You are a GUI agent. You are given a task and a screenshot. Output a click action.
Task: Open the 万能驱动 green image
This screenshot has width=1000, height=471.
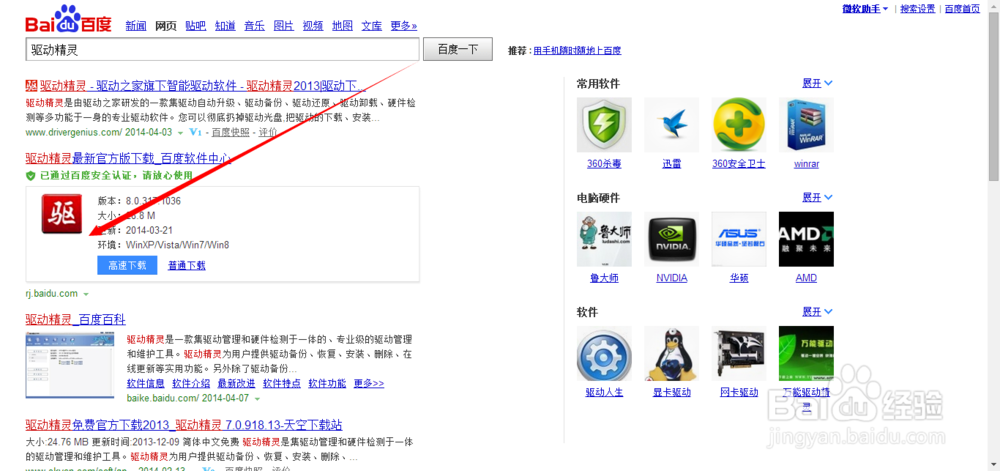coord(806,354)
